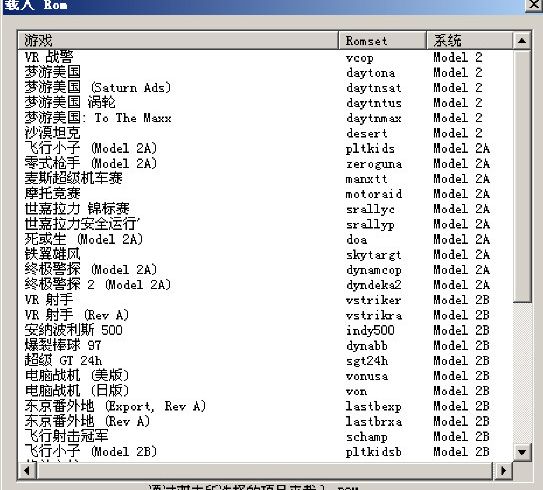Click the horizontal scroll right arrow

point(503,470)
